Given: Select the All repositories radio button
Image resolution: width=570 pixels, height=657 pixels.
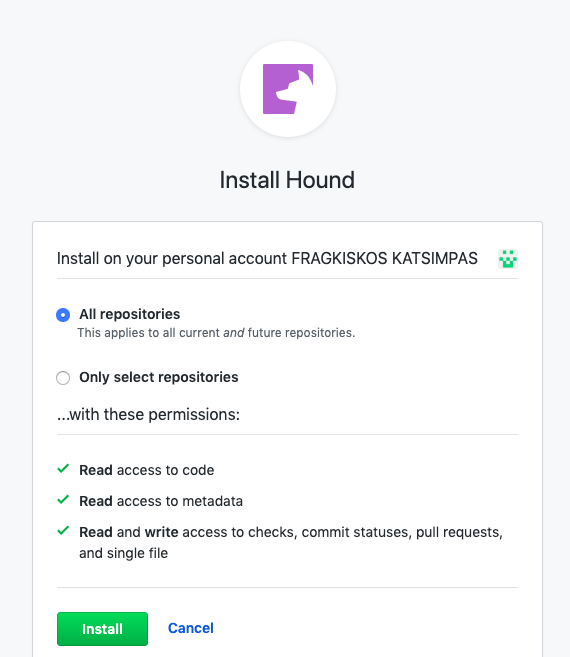Looking at the screenshot, I should coord(63,315).
